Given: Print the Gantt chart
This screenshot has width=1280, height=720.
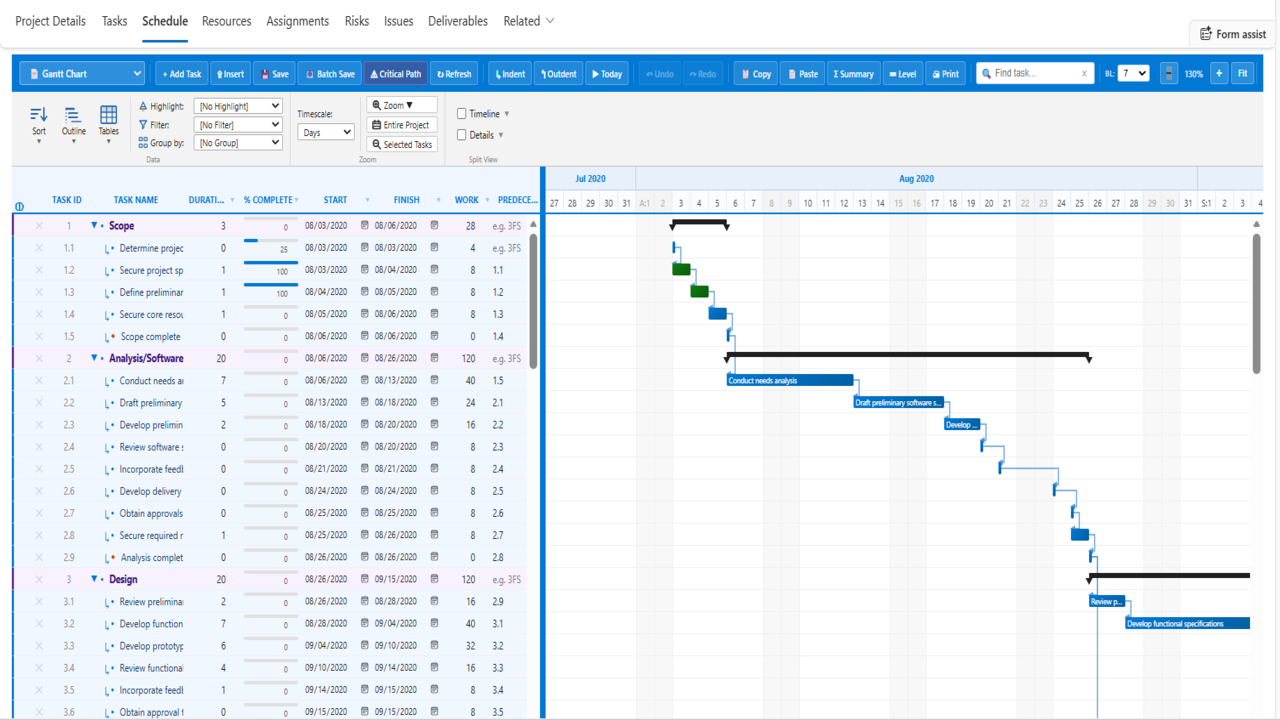Looking at the screenshot, I should click(x=945, y=74).
